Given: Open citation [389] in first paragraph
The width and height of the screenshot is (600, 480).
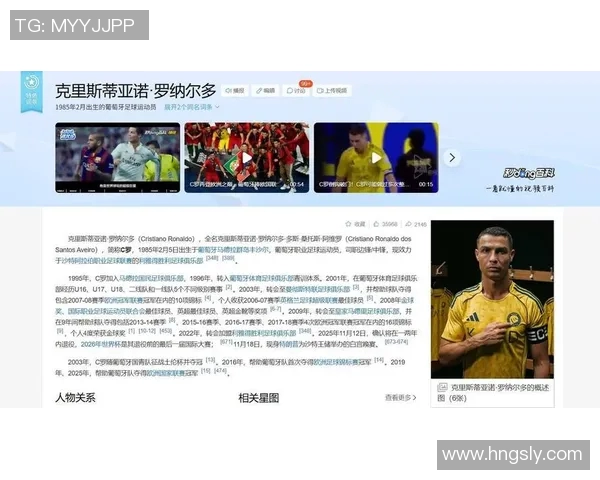Looking at the screenshot, I should pyautogui.click(x=228, y=258).
